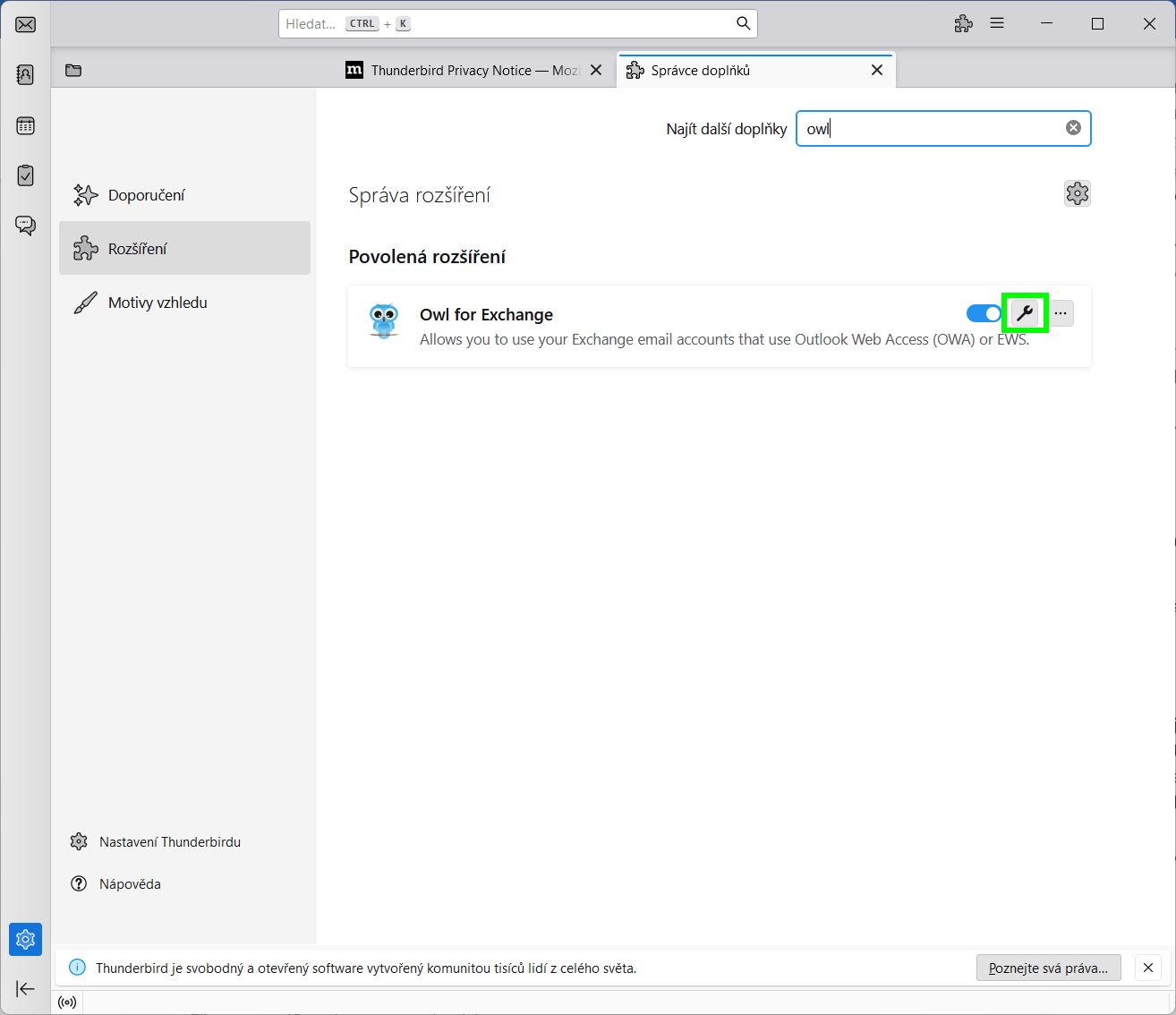Click the info icon in notification bar
The width and height of the screenshot is (1176, 1015).
tap(78, 968)
